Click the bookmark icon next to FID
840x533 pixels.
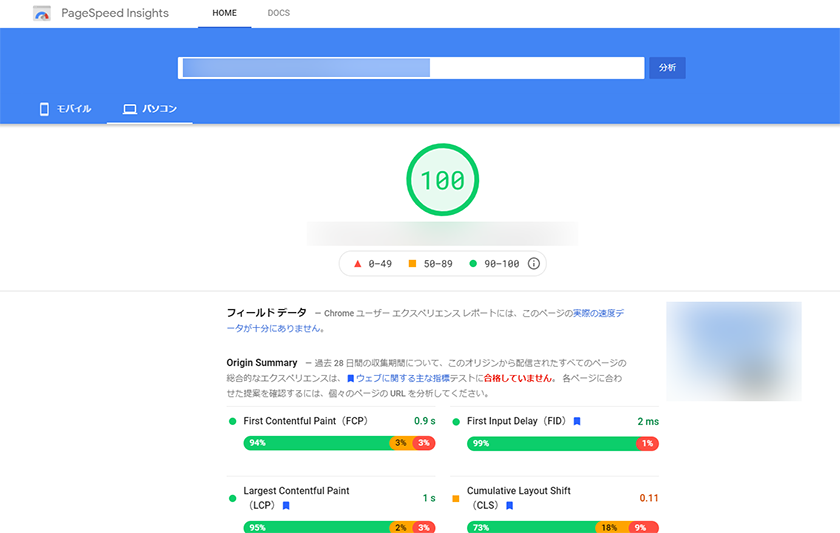(x=577, y=422)
